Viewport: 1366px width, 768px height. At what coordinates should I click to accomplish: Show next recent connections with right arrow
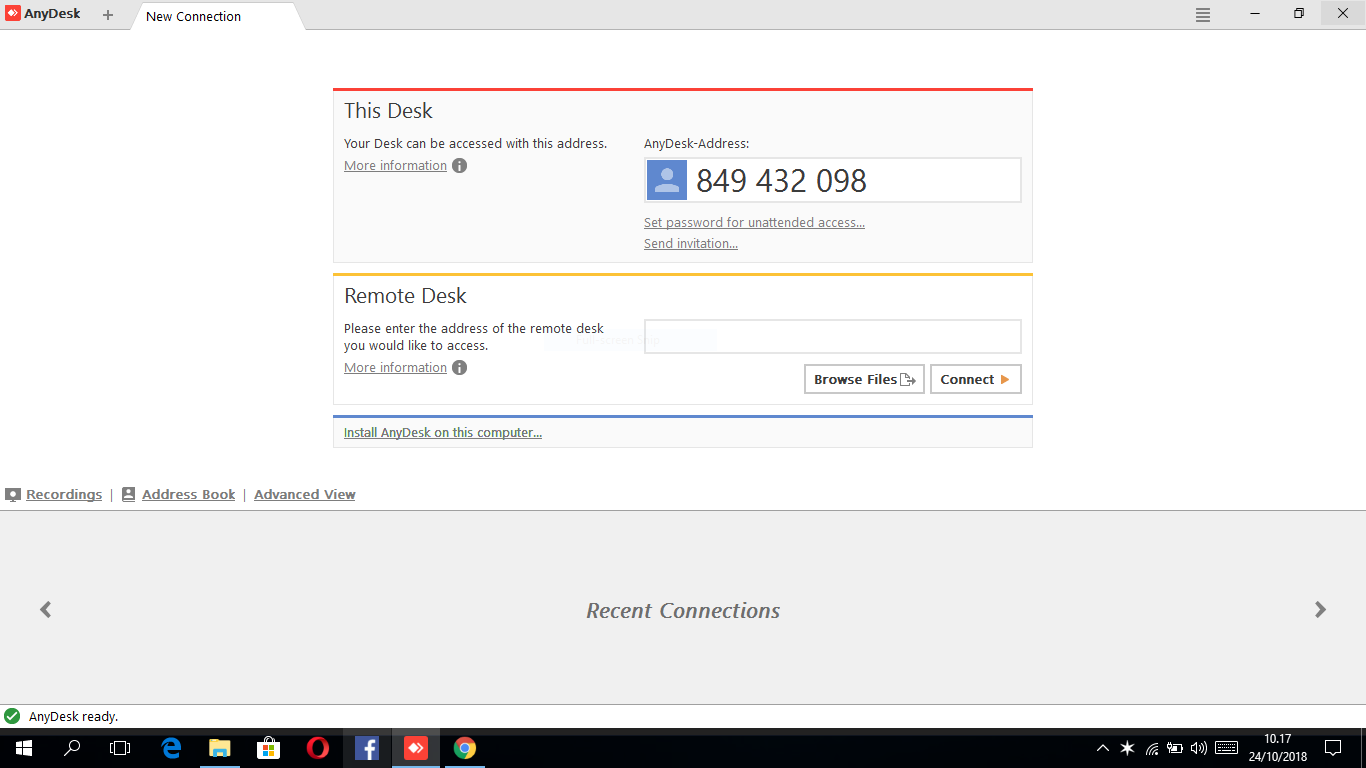1320,609
